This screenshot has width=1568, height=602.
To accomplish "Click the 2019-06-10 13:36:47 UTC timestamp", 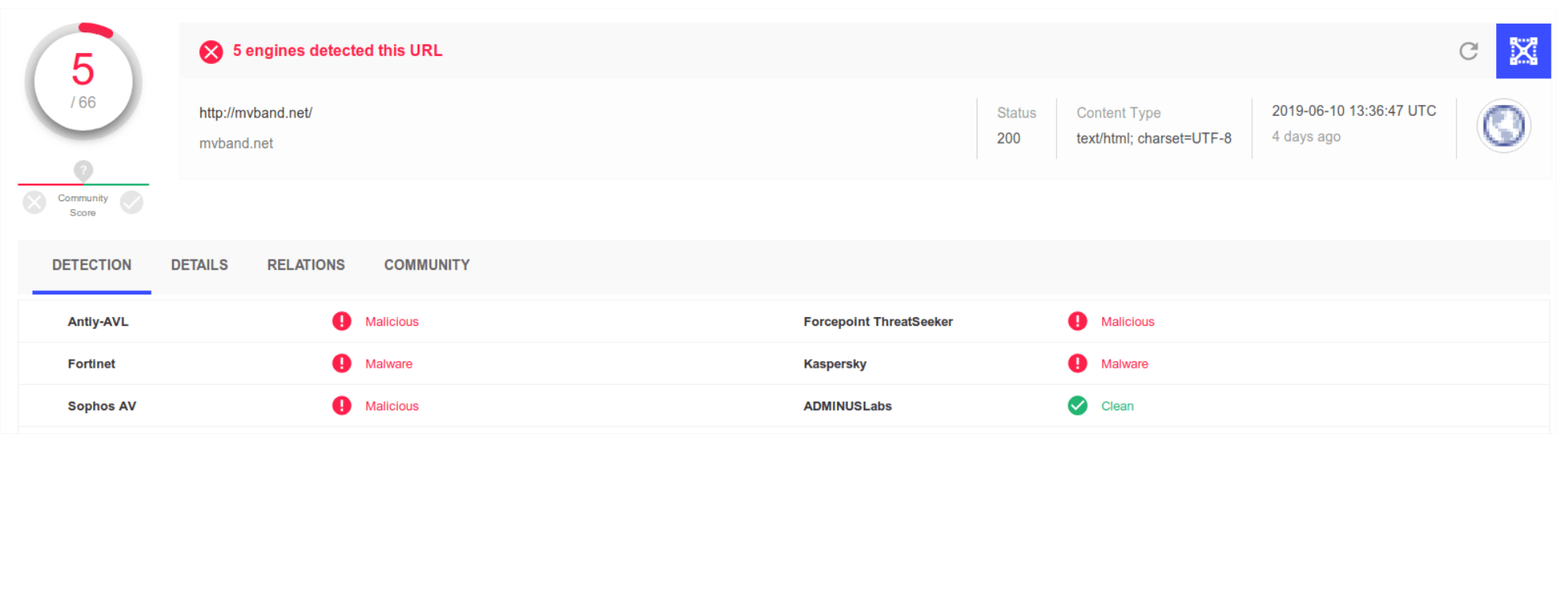I will click(x=1353, y=111).
